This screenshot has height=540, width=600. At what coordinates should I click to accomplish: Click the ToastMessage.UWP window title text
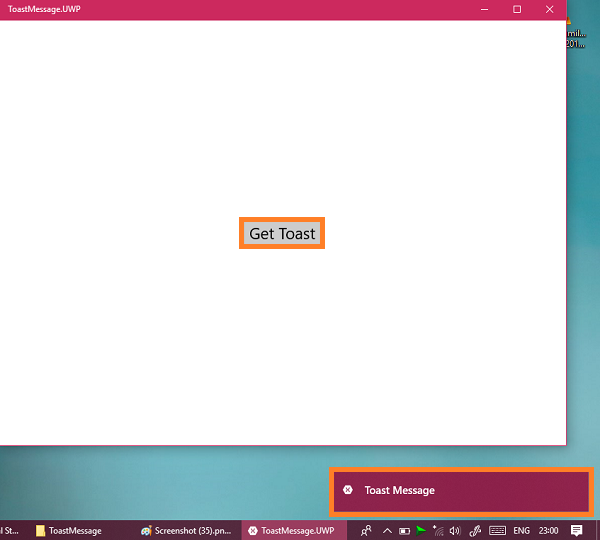[44, 9]
